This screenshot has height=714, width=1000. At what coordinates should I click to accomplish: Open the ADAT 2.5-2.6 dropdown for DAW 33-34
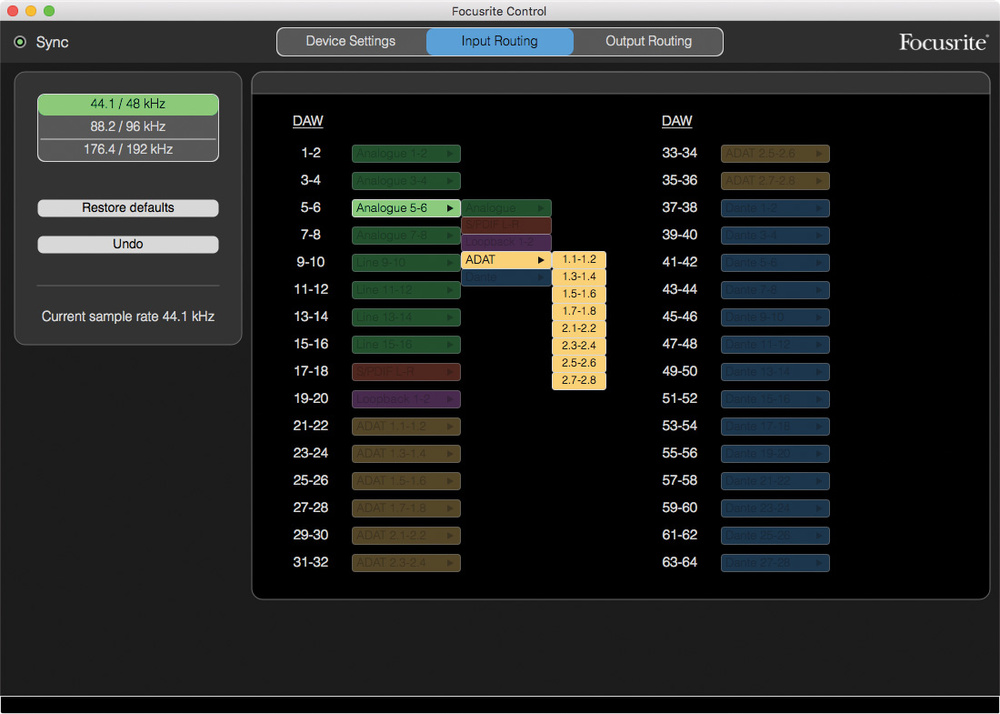tap(775, 154)
